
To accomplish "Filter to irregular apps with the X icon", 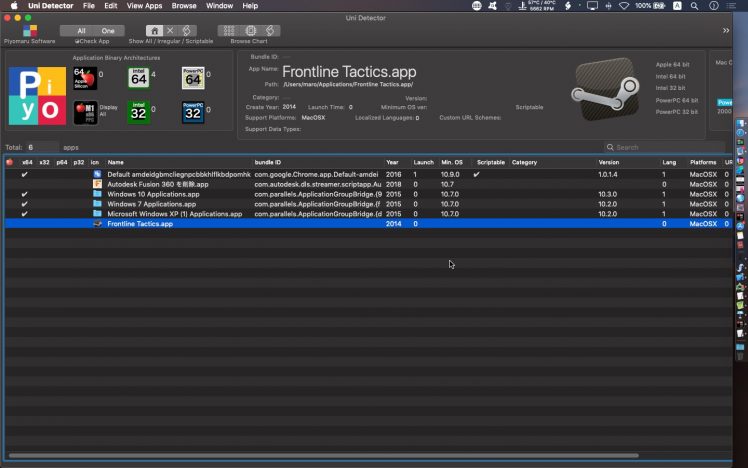I will 171,31.
